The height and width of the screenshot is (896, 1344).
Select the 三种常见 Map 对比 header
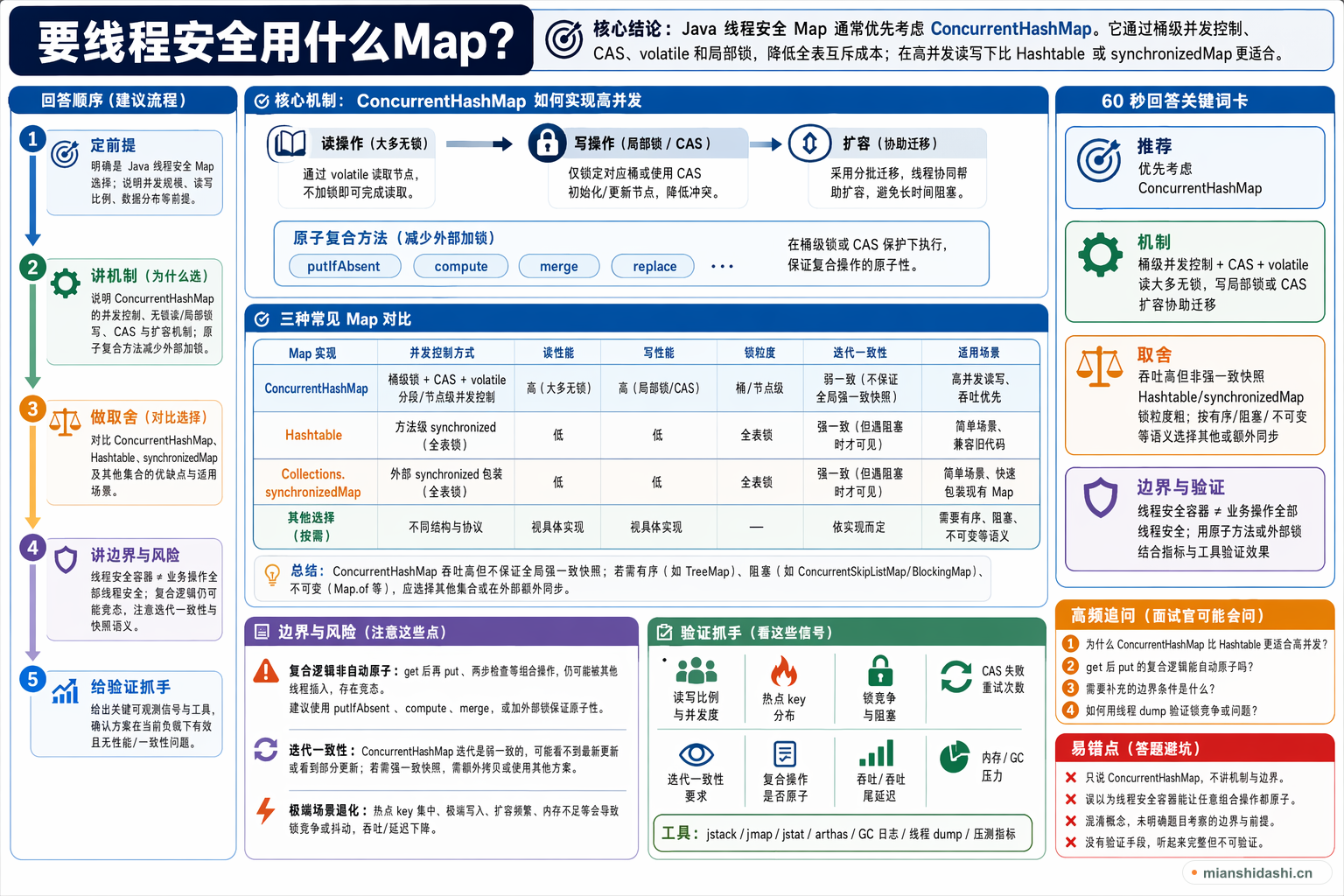(x=646, y=318)
